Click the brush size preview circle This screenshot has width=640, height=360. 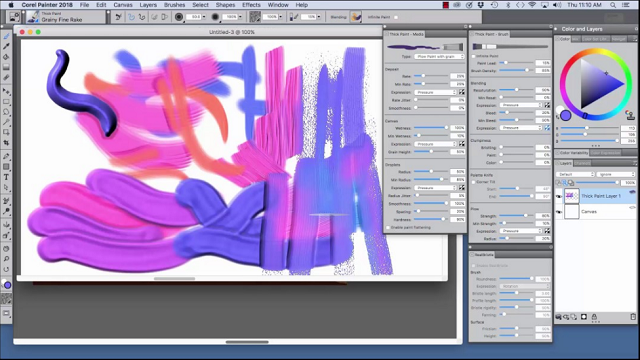point(179,17)
